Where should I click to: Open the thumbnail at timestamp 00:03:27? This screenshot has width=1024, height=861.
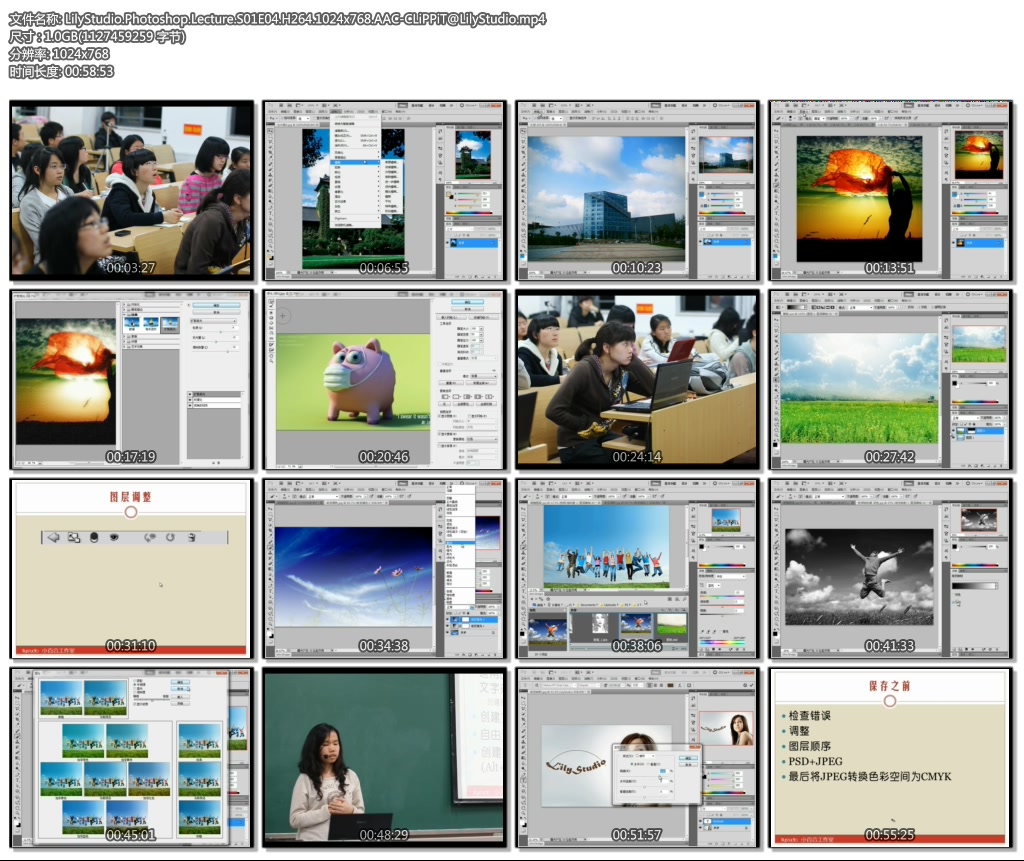(x=131, y=189)
